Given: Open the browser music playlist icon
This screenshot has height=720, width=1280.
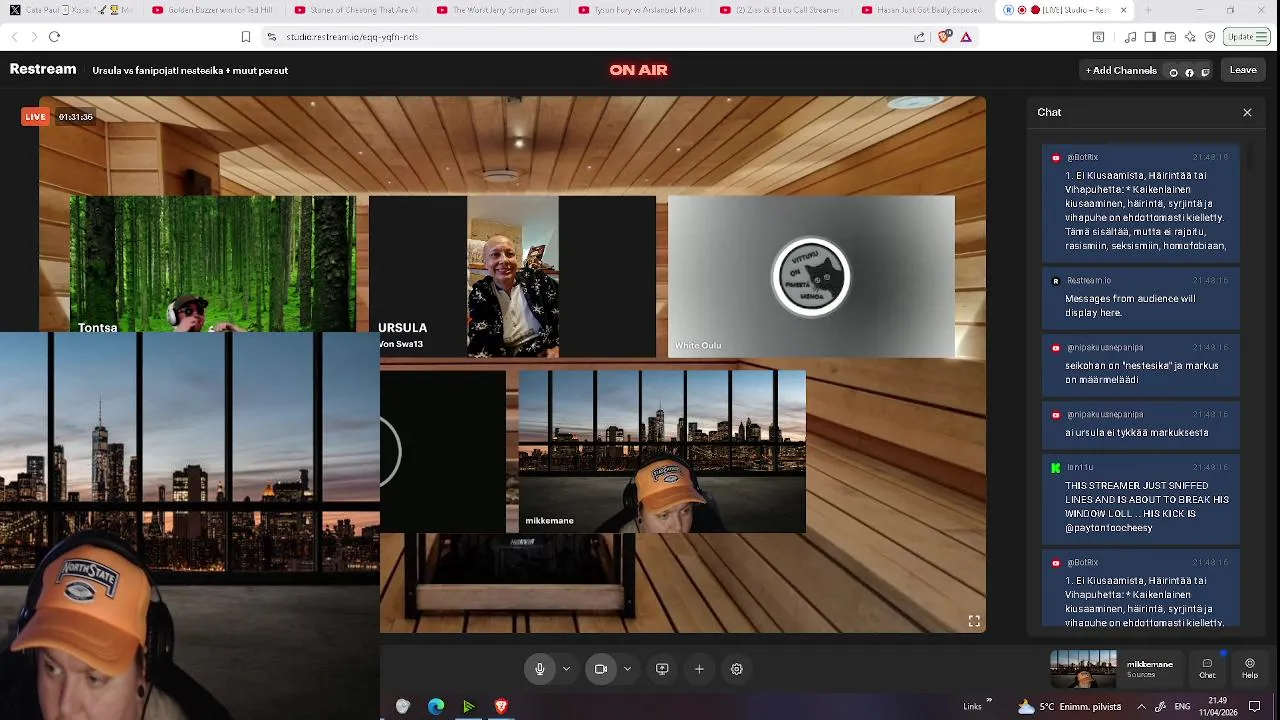Looking at the screenshot, I should point(1130,37).
